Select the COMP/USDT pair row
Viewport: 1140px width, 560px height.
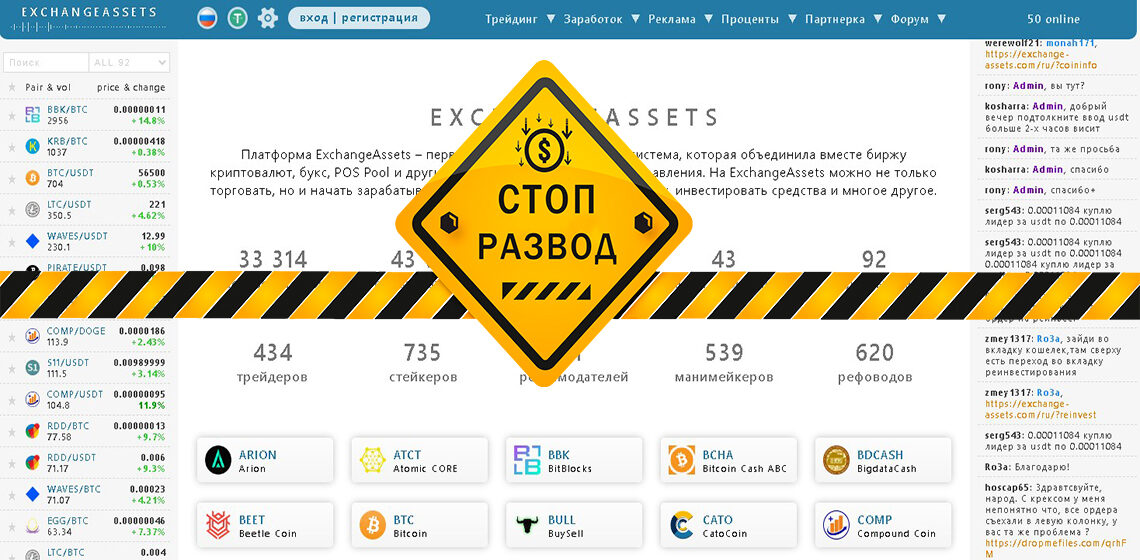(85, 399)
